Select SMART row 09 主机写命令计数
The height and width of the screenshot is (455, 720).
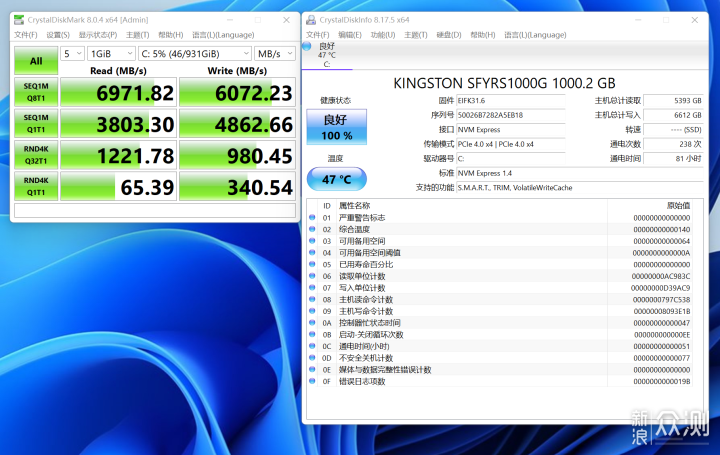tap(500, 311)
